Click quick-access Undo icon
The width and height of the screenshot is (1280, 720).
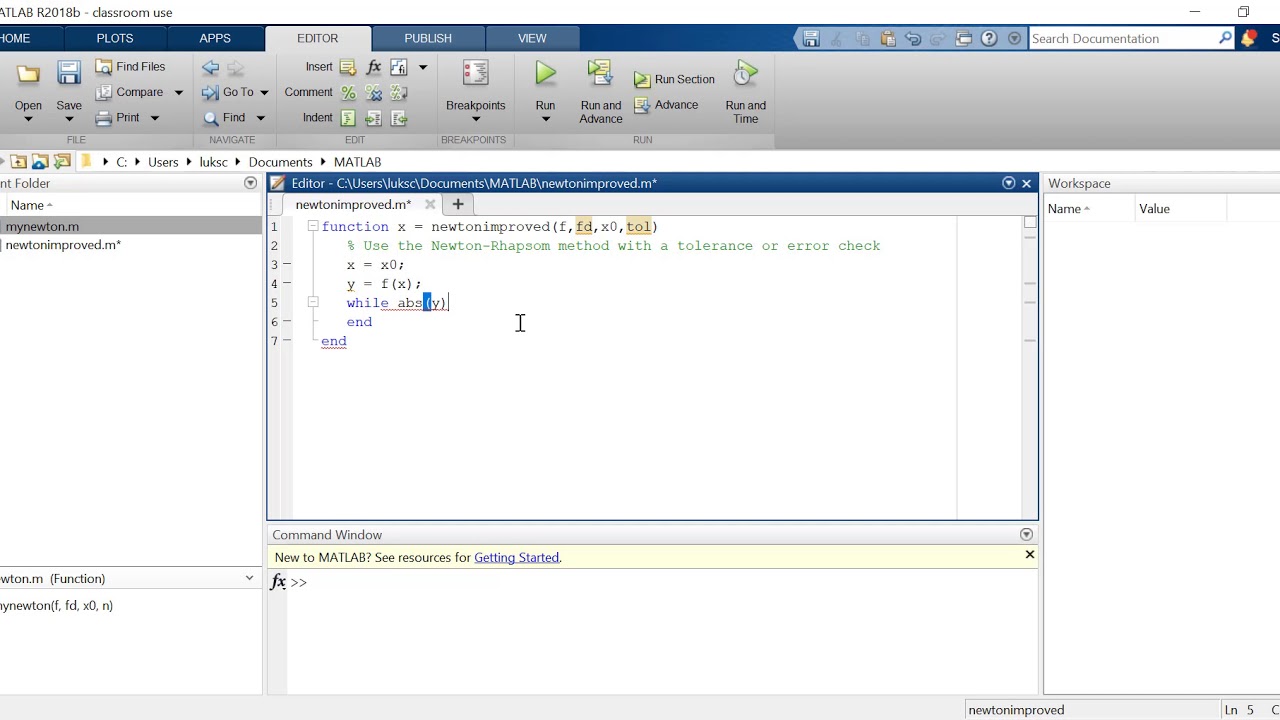pyautogui.click(x=913, y=39)
